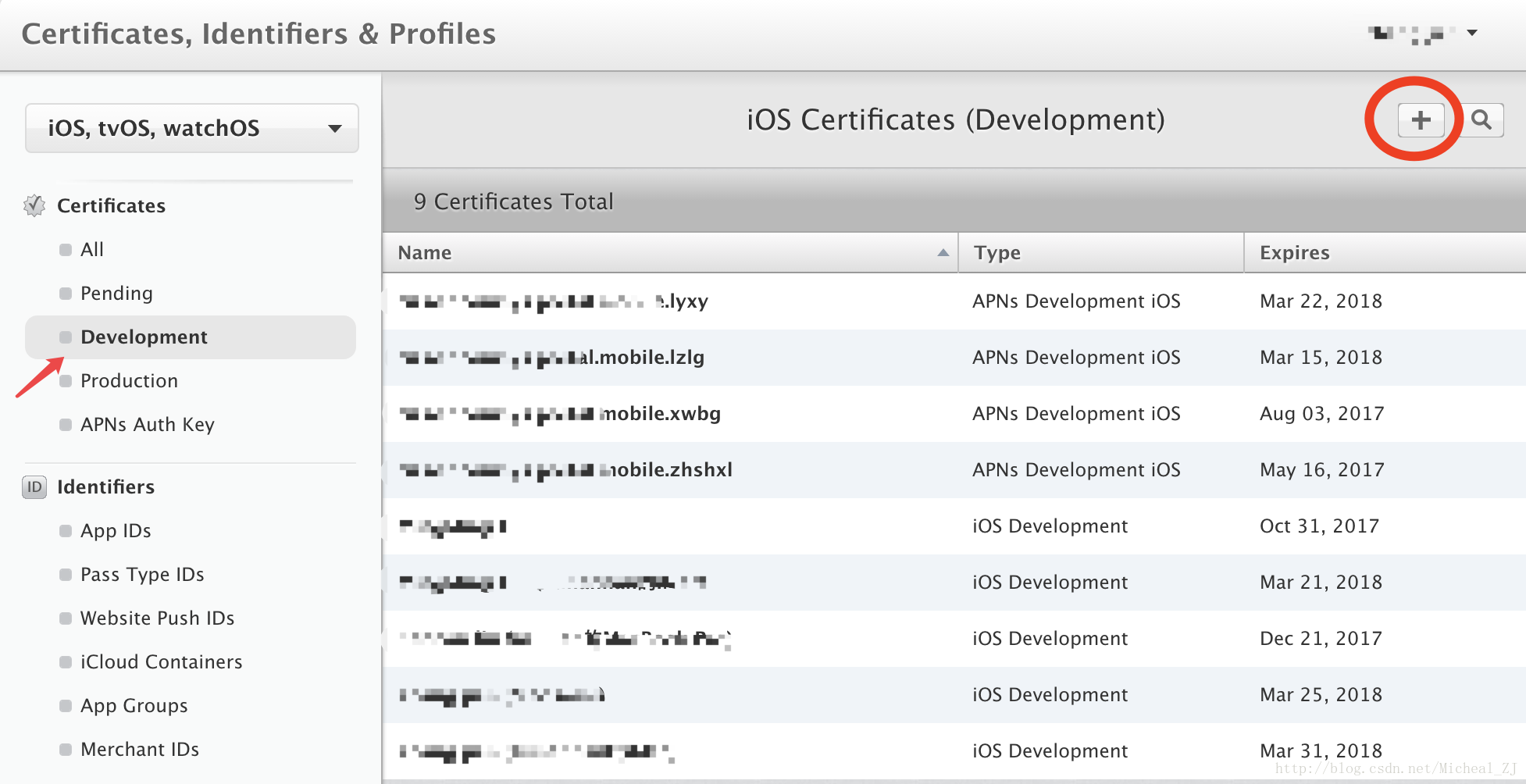This screenshot has width=1526, height=784.
Task: Open App IDs under Identifiers
Action: click(x=116, y=530)
